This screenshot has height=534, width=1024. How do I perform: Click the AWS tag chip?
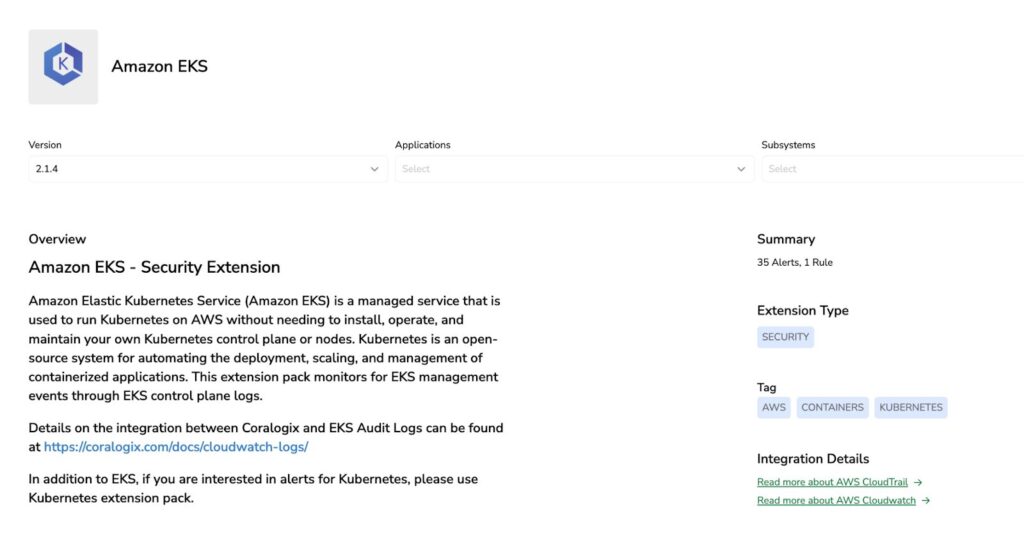[x=773, y=407]
